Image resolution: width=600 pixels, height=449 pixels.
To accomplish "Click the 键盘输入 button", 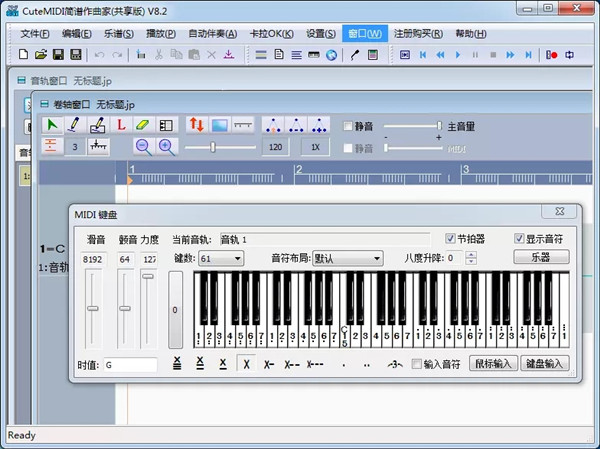I will (x=544, y=363).
